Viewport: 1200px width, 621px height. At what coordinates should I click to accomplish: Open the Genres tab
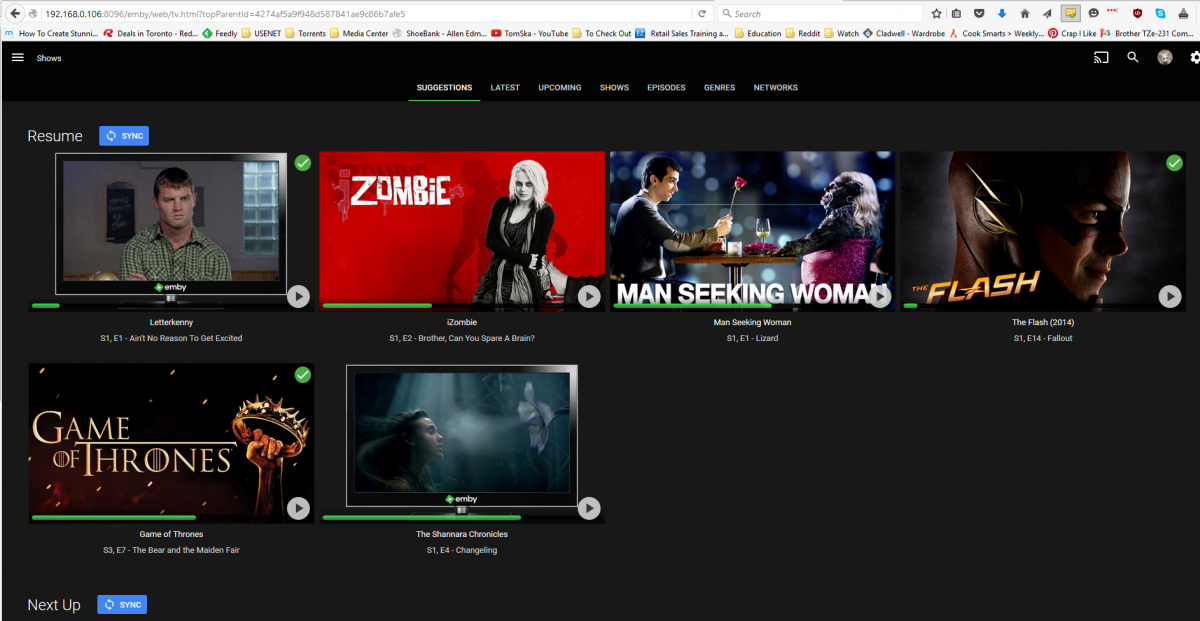click(719, 87)
